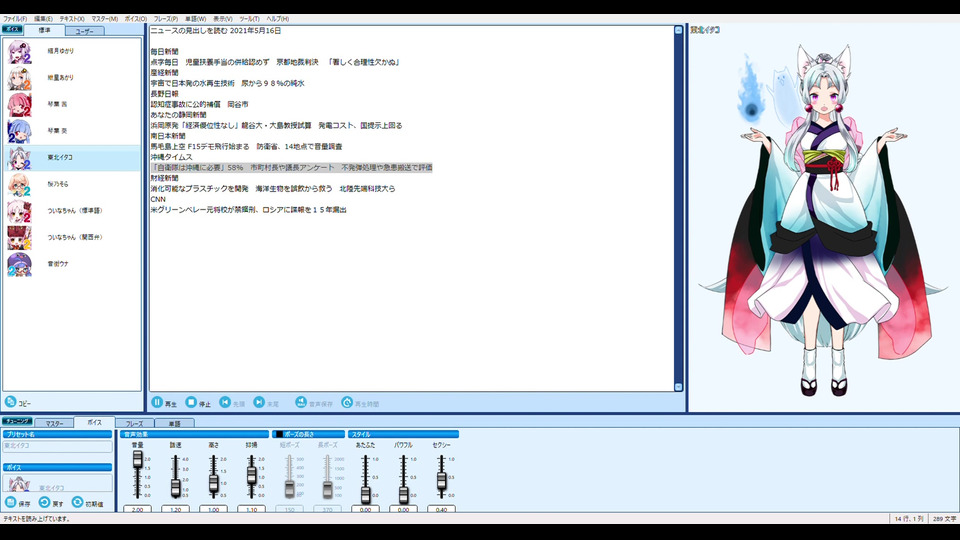Click the 抑揚 value field 1.10
The height and width of the screenshot is (540, 960).
(x=251, y=509)
